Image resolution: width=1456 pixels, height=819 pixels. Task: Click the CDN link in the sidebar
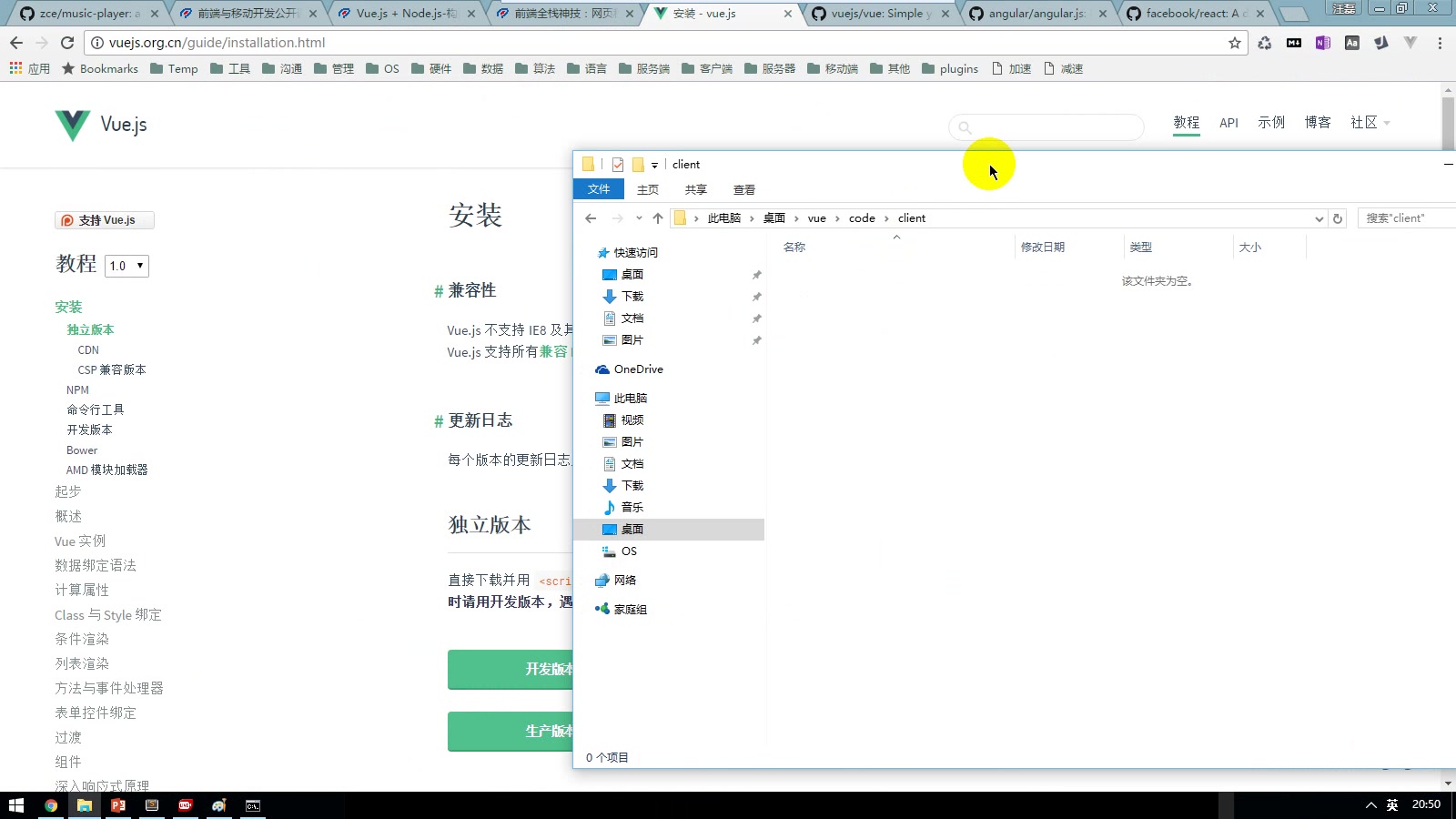click(88, 350)
